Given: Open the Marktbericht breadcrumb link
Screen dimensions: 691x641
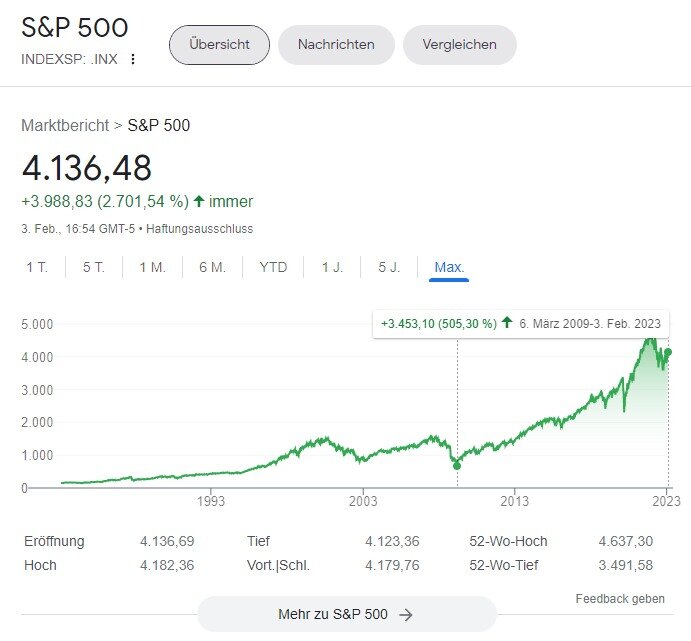Looking at the screenshot, I should tap(65, 125).
